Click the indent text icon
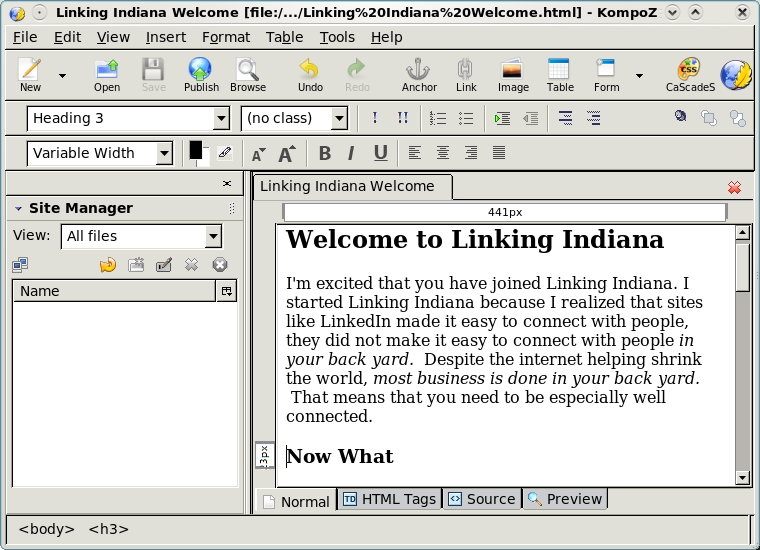 click(x=502, y=118)
